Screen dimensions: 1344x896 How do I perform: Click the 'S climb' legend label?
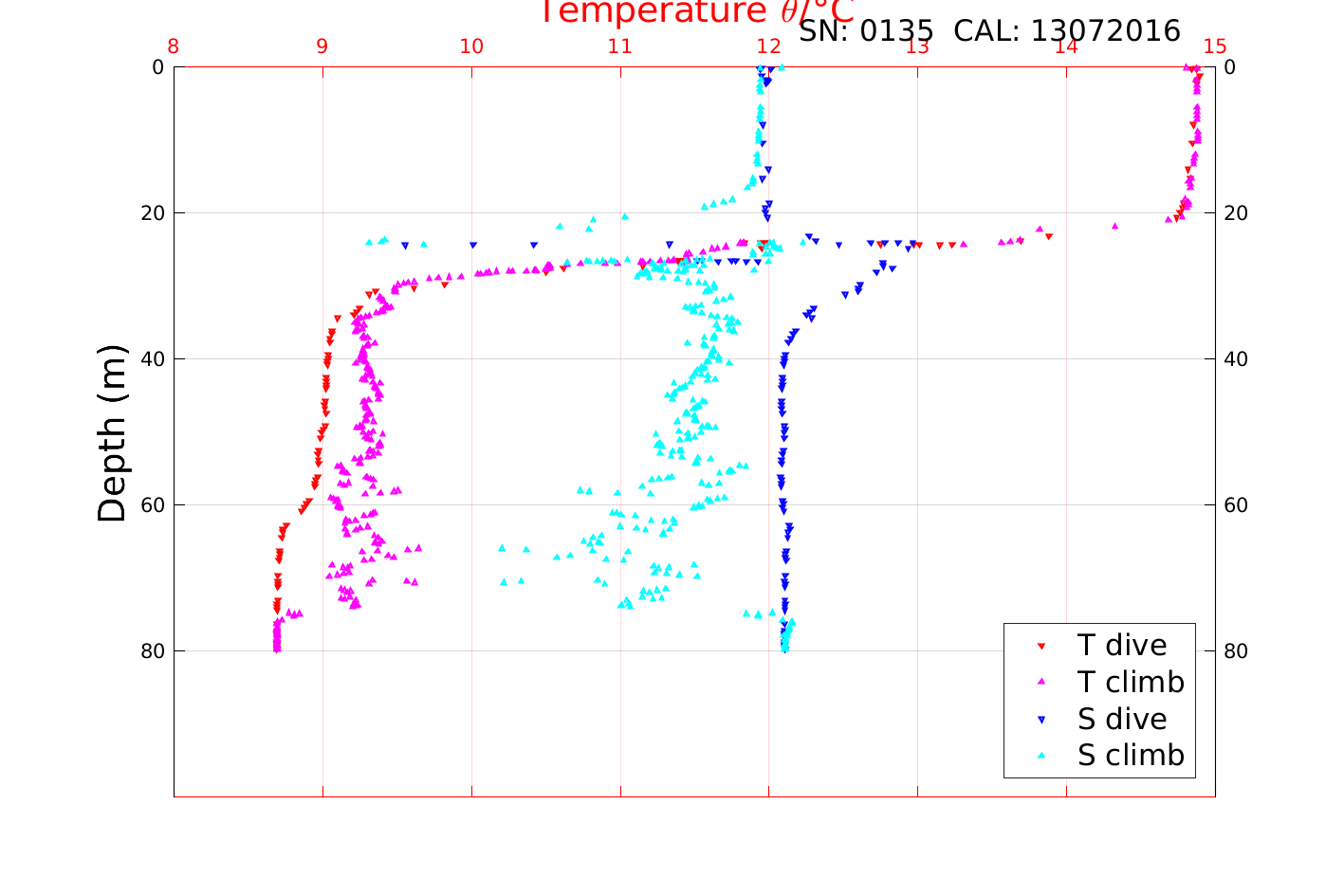(1131, 756)
